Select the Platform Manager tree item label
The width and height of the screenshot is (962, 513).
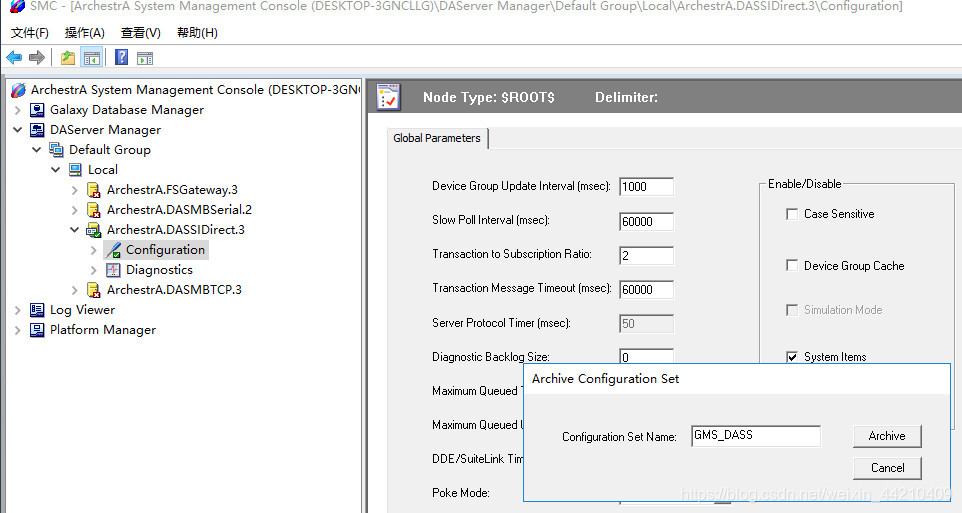(x=102, y=330)
